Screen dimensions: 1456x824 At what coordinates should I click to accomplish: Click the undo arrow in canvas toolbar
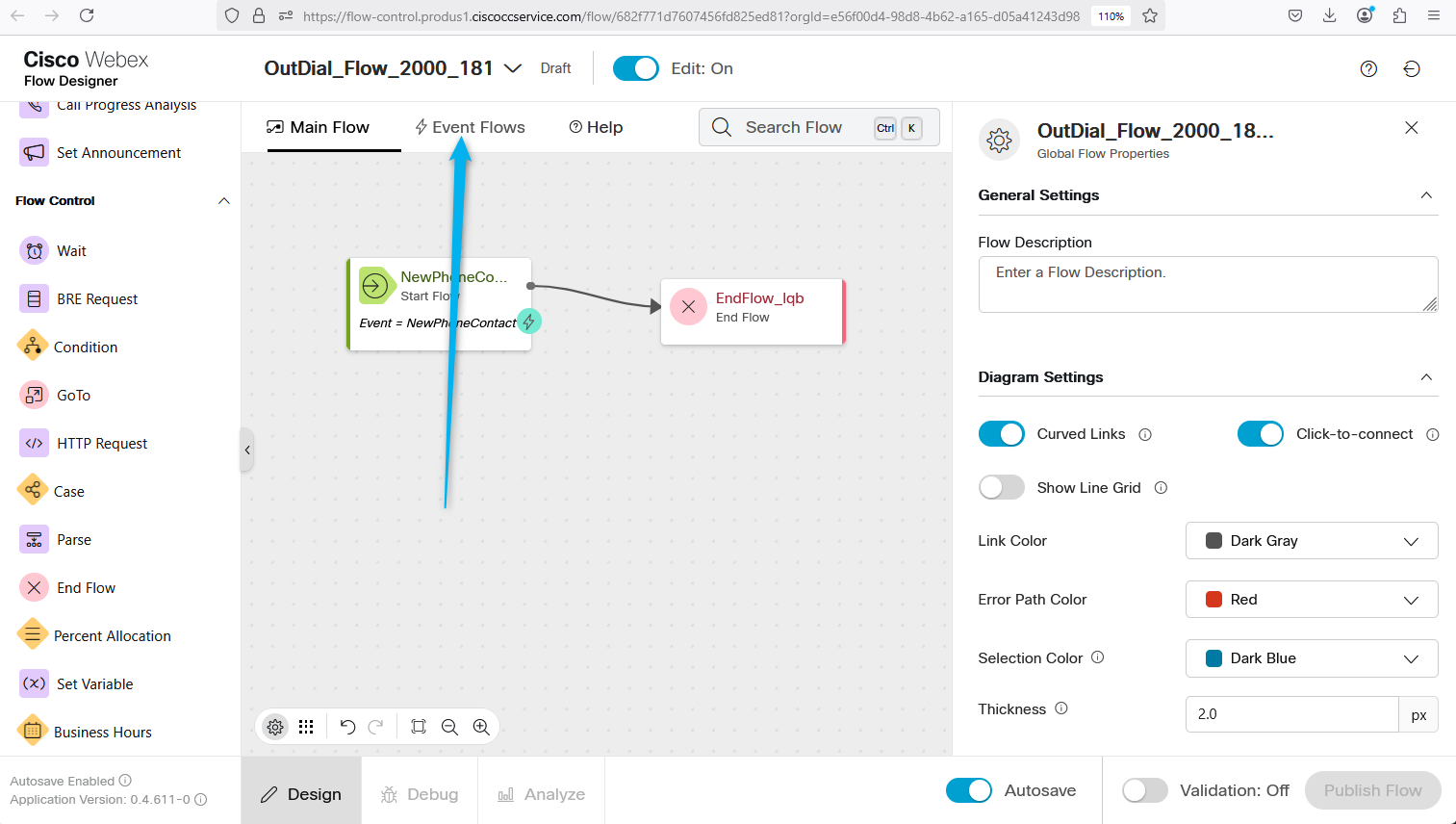pos(348,727)
